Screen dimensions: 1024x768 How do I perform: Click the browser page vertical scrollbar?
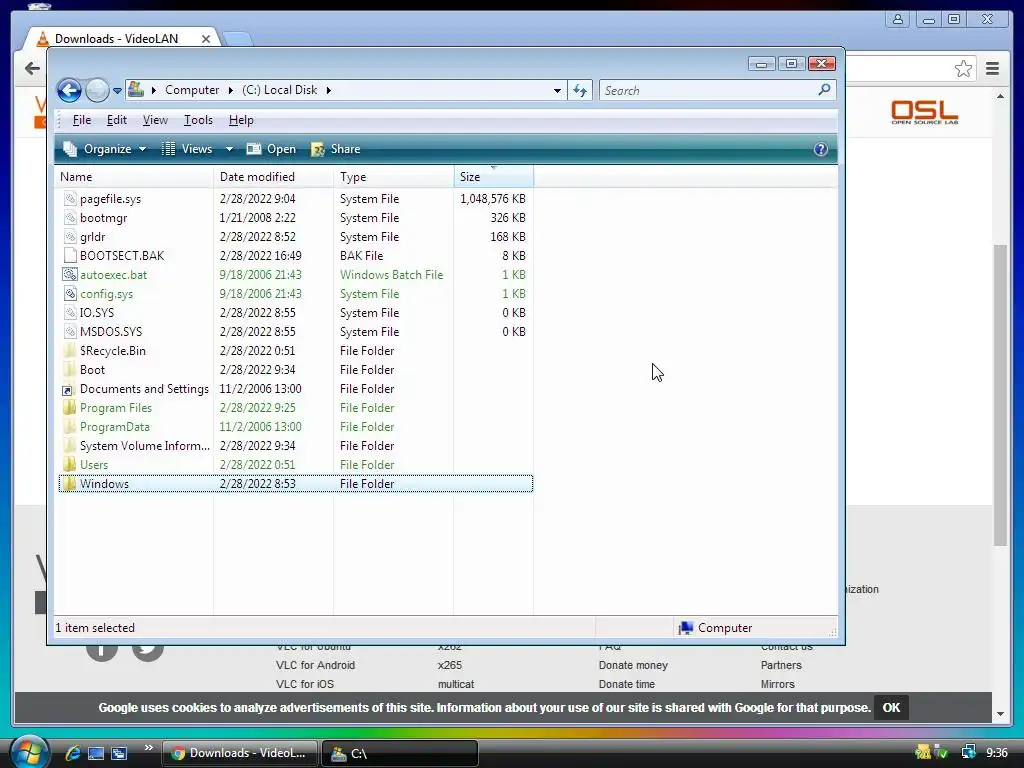(1000, 395)
